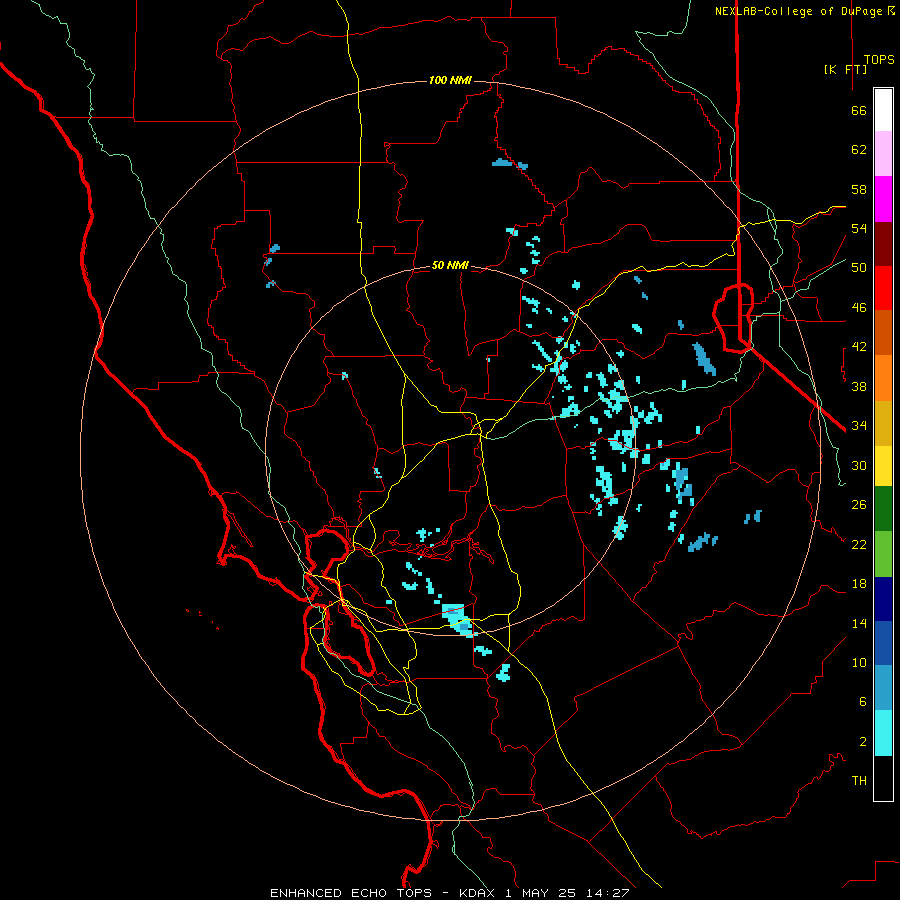Viewport: 900px width, 900px height.
Task: Click the [K FT] units label
Action: tap(845, 69)
